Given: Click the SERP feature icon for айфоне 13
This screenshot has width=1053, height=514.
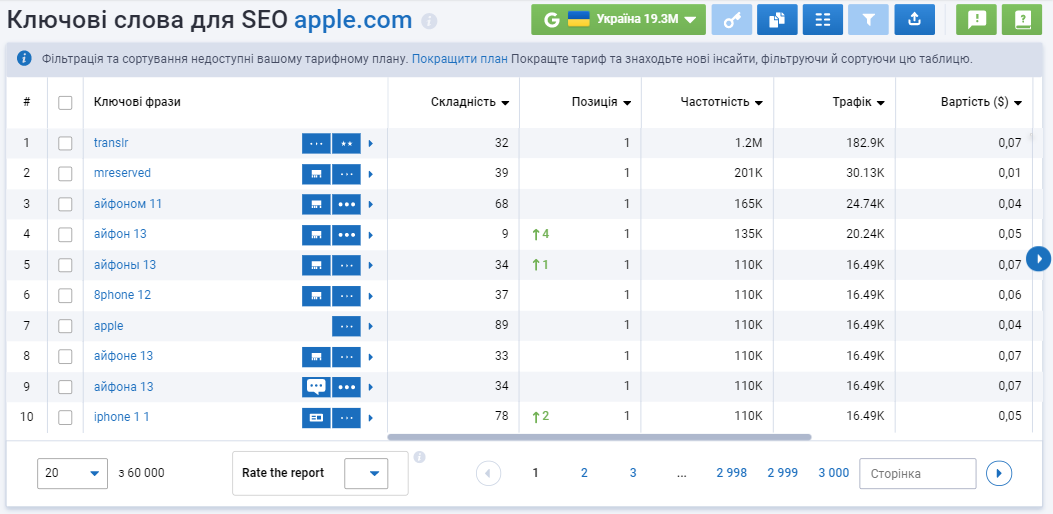Looking at the screenshot, I should point(316,356).
